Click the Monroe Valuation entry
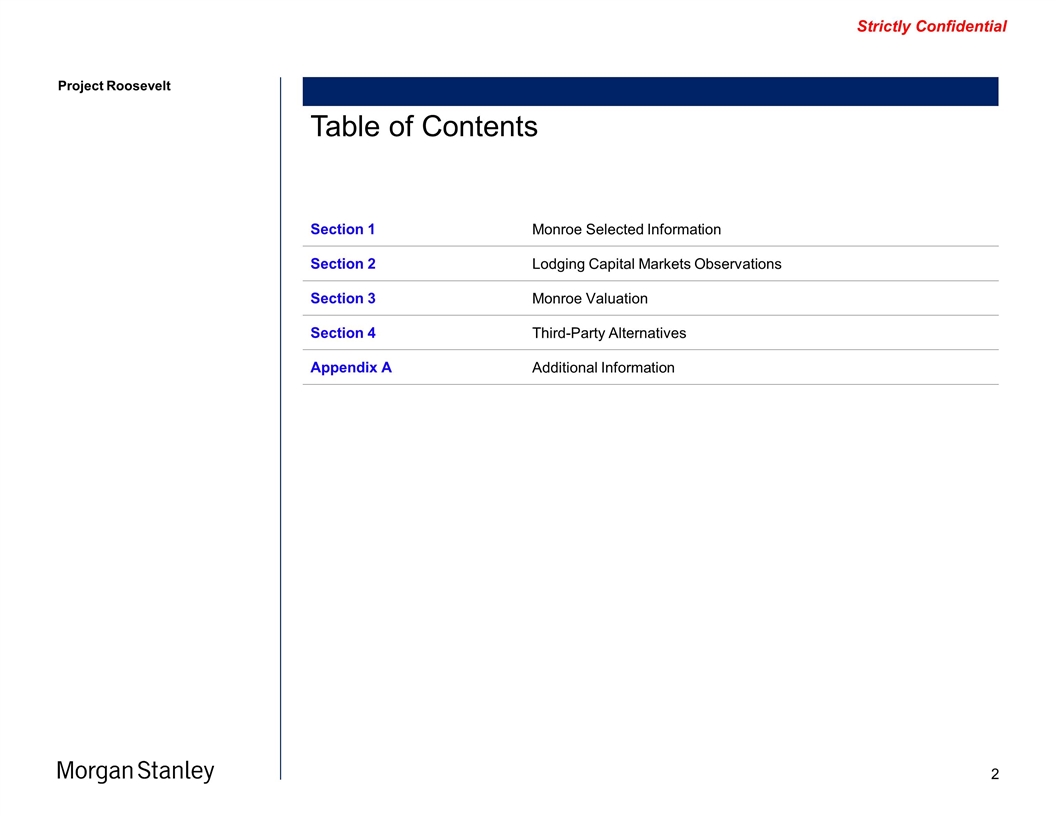This screenshot has height=816, width=1056. coord(589,298)
